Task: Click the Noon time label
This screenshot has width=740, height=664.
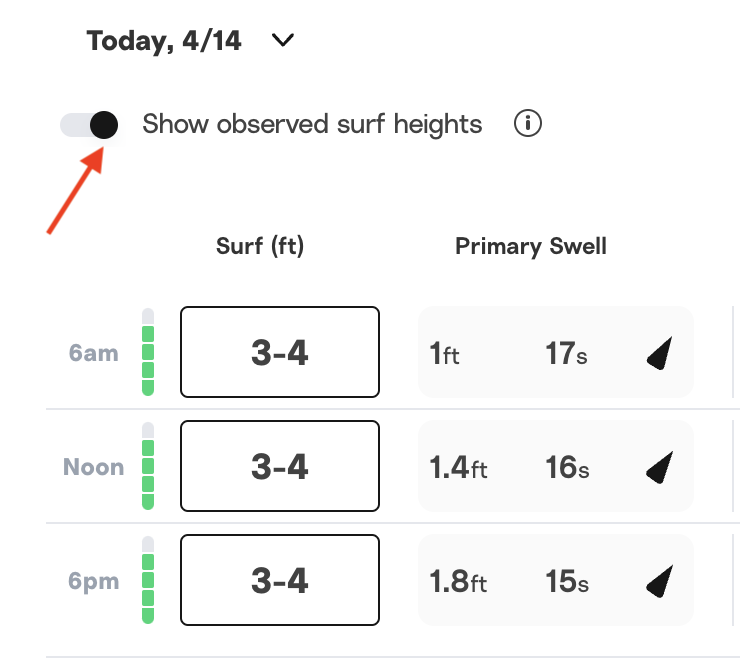Action: (94, 467)
